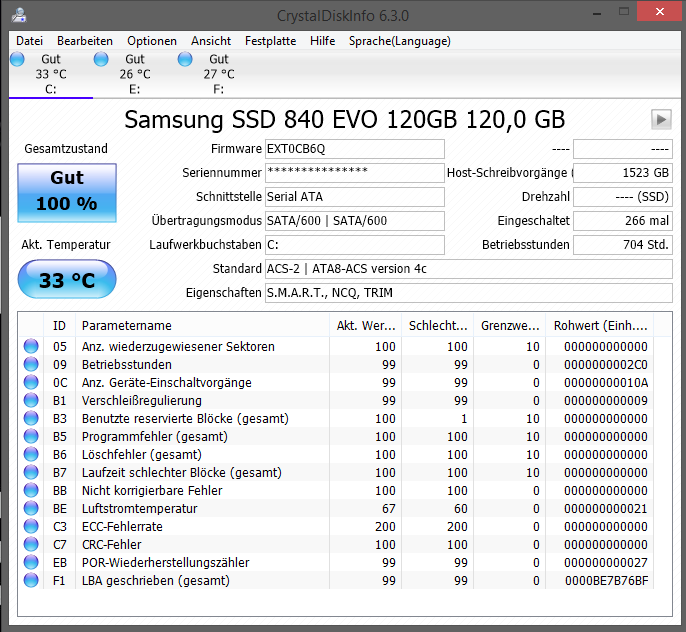The image size is (686, 632).
Task: Click status orb for C7 CRC-Fehler
Action: (x=31, y=544)
